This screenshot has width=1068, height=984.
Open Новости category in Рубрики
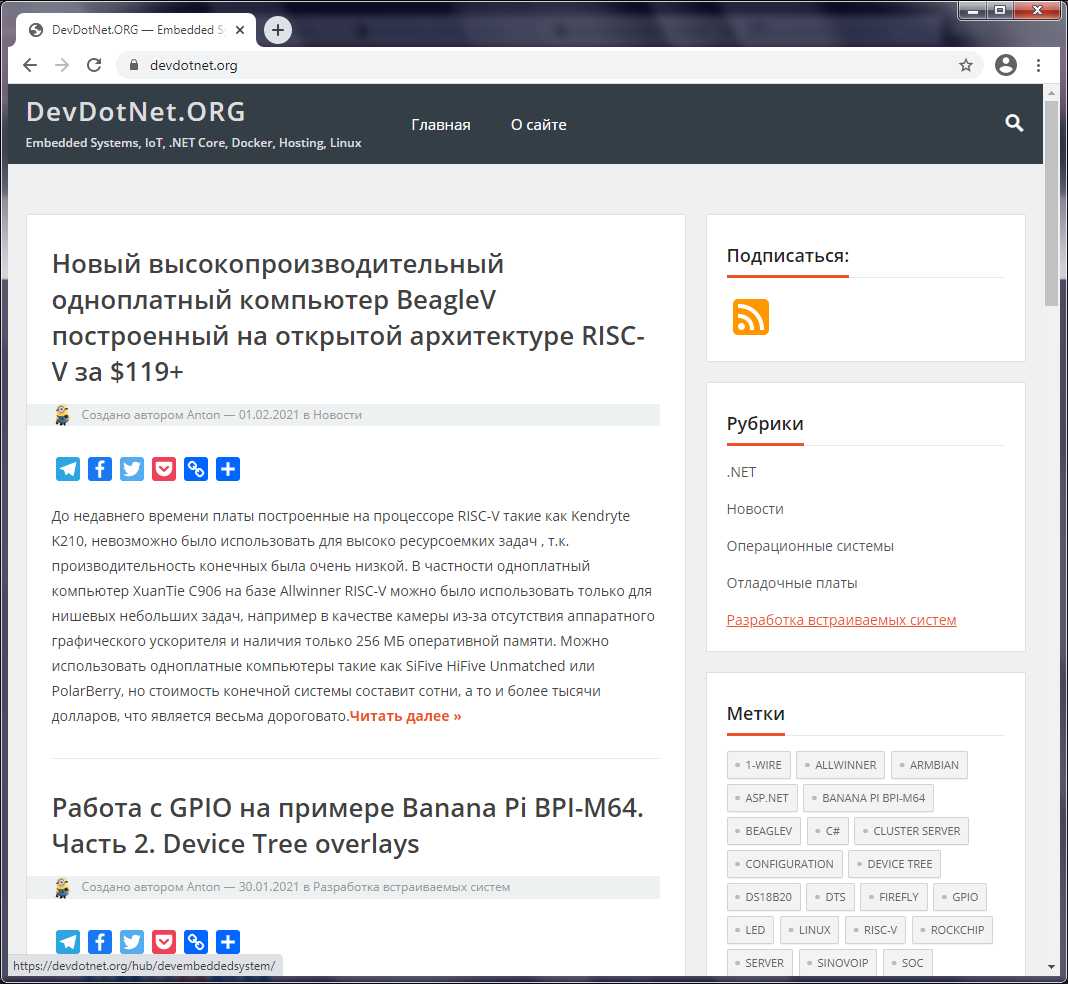pos(755,509)
